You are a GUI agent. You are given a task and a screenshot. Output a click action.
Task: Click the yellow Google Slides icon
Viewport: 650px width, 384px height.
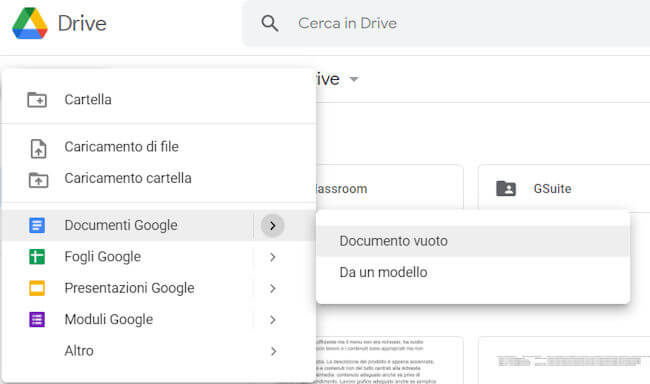(37, 288)
